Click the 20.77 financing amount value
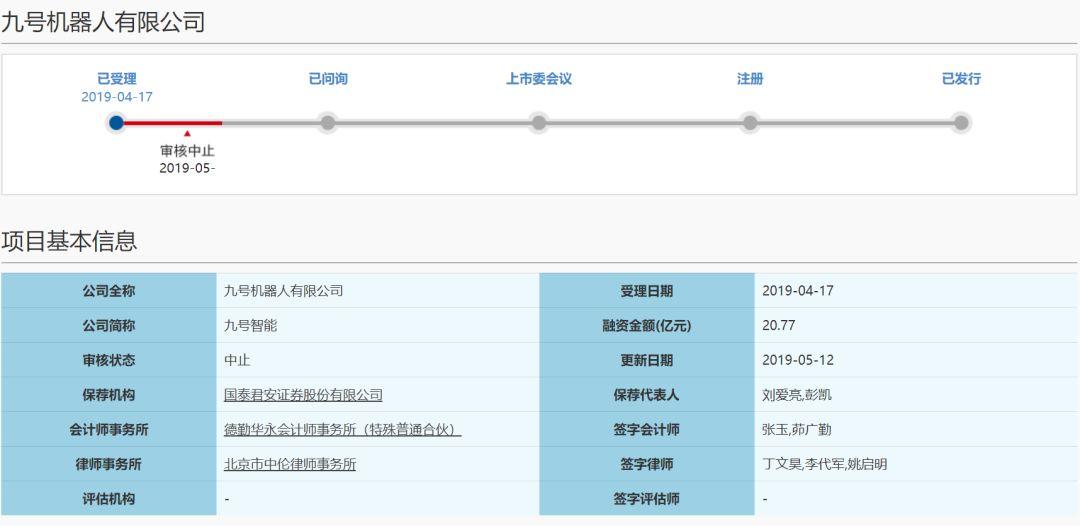The image size is (1080, 526). click(x=778, y=326)
